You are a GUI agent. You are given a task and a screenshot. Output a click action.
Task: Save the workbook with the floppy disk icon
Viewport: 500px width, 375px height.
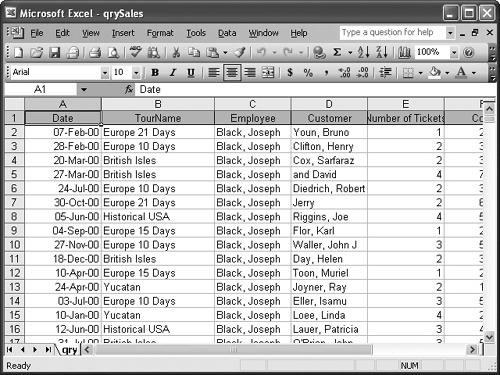[x=55, y=52]
